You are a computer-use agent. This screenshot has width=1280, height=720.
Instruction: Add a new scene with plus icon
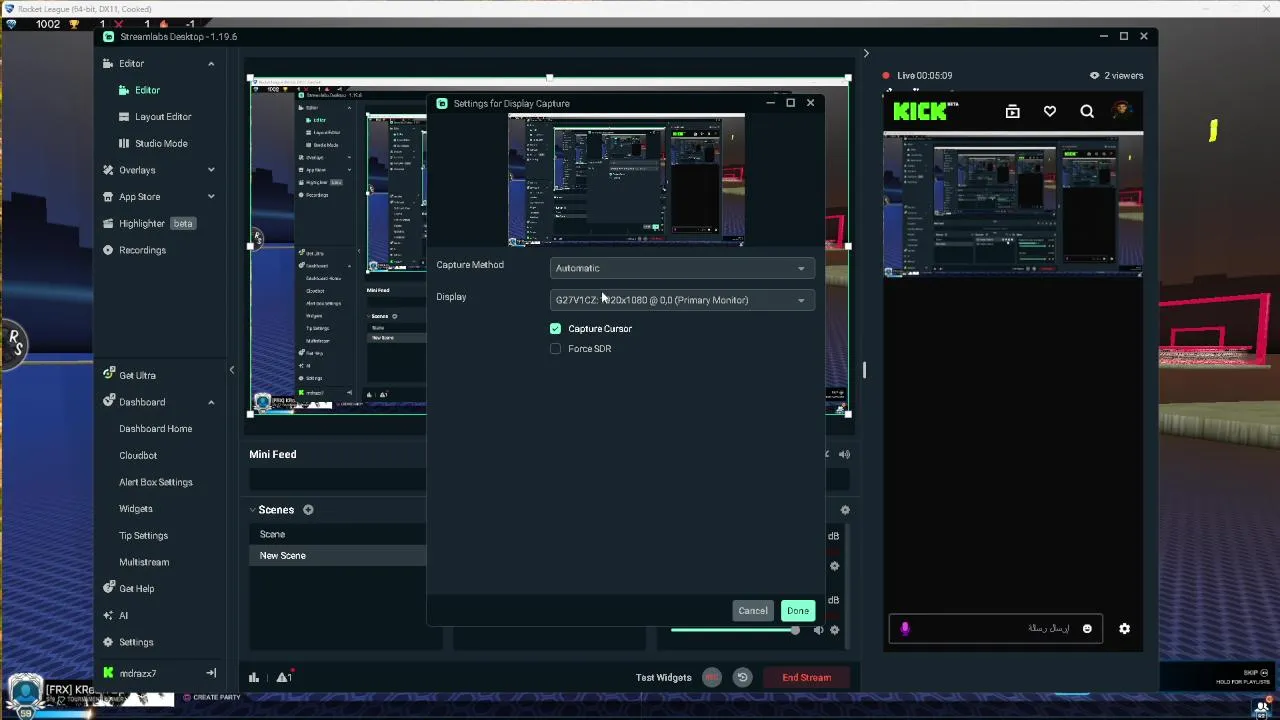click(308, 510)
